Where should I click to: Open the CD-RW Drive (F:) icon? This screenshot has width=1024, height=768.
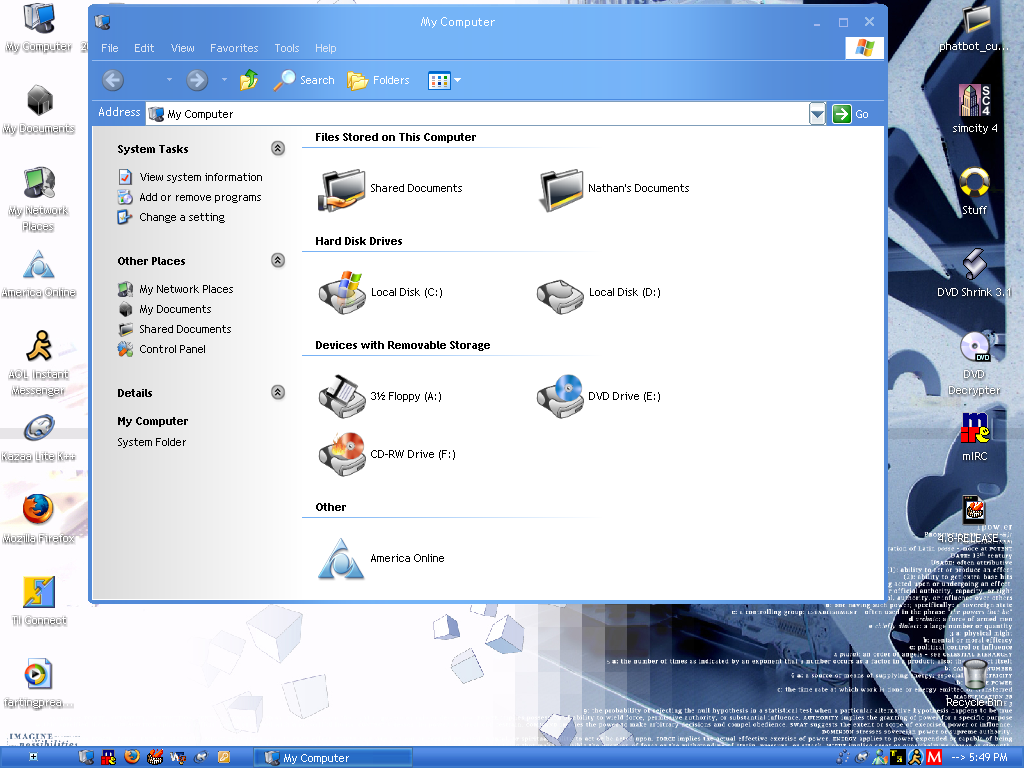click(x=342, y=454)
